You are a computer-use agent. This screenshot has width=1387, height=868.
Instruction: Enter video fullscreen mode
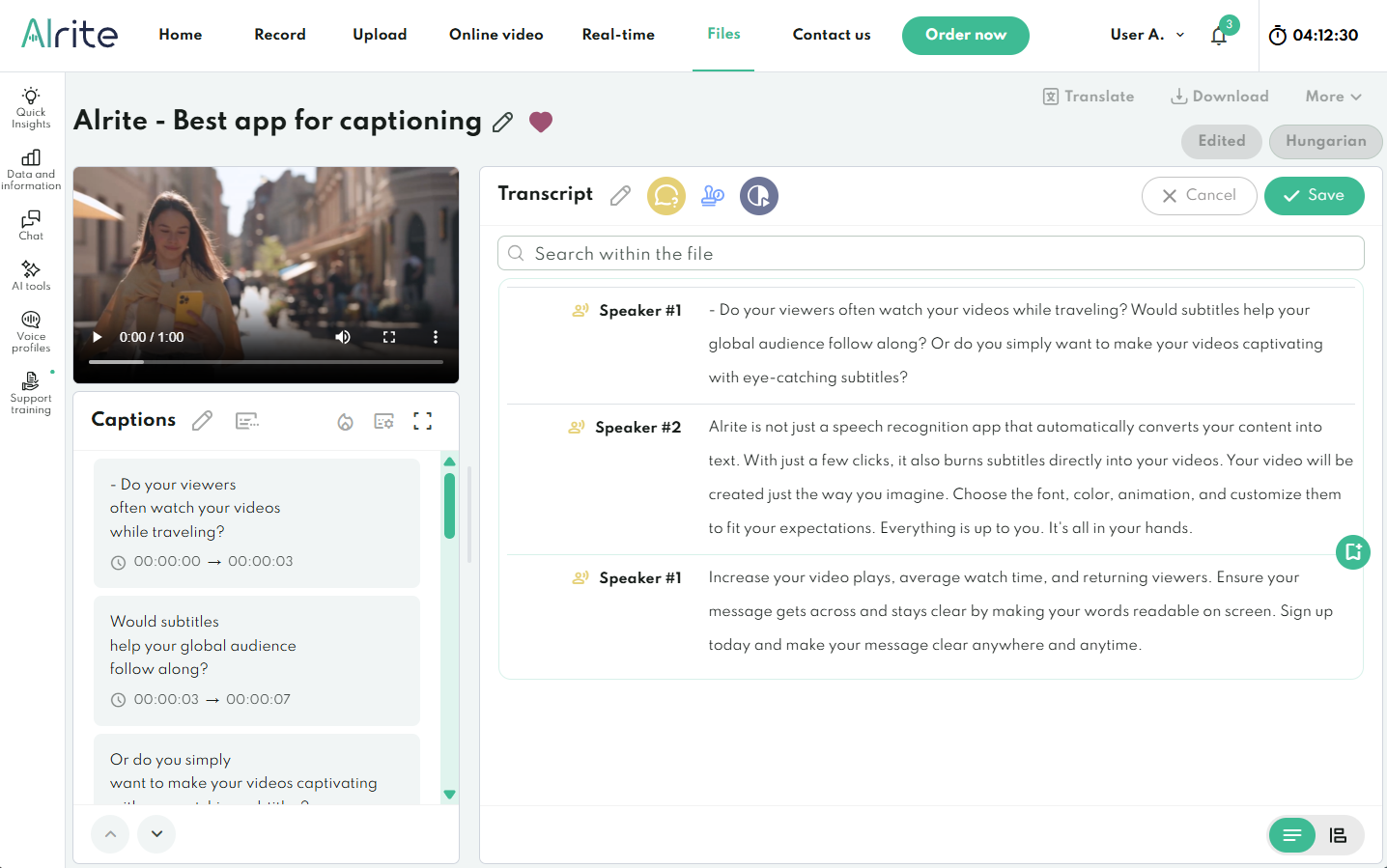click(389, 337)
